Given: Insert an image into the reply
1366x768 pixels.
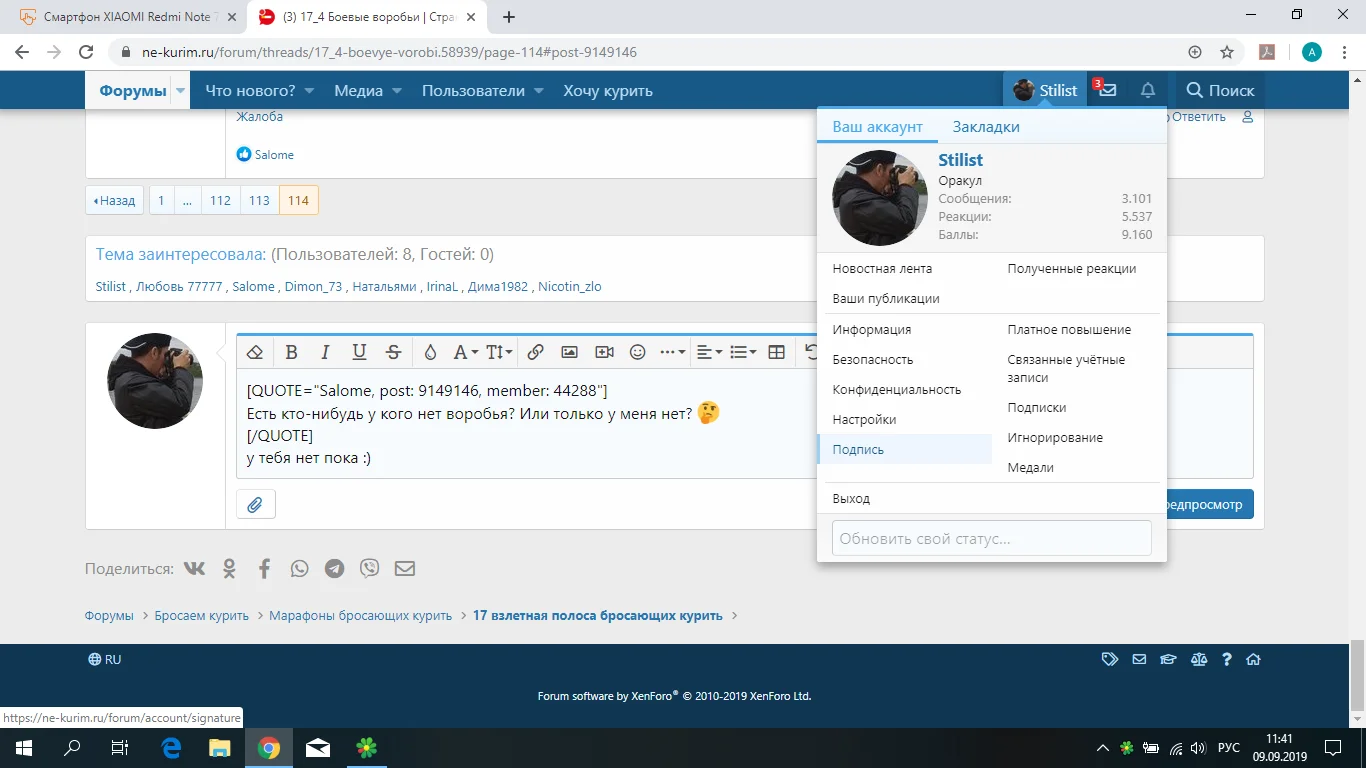Looking at the screenshot, I should click(x=569, y=352).
